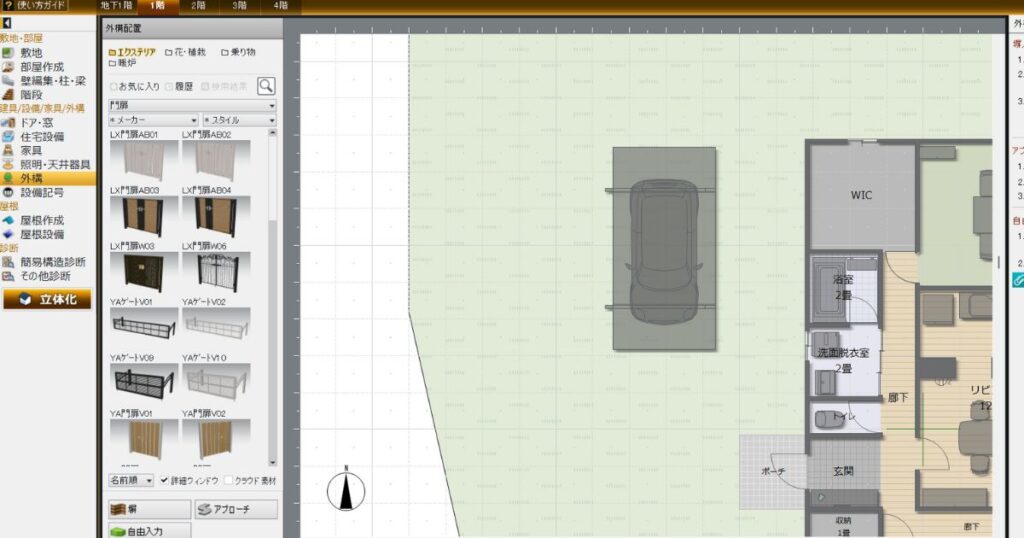Click the gate list scrollbar up arrow

click(272, 133)
